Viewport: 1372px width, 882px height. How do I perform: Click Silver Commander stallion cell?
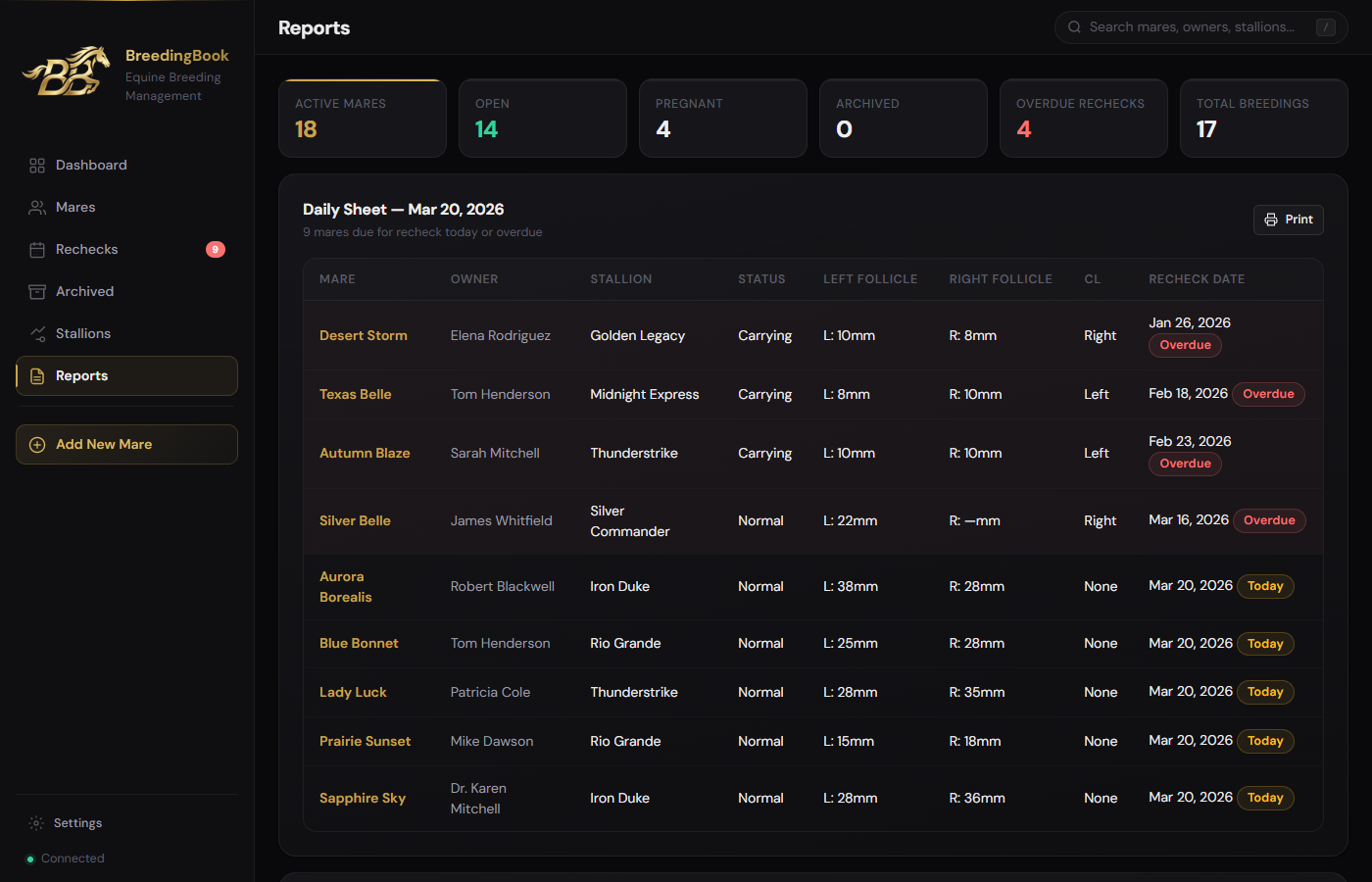coord(629,521)
